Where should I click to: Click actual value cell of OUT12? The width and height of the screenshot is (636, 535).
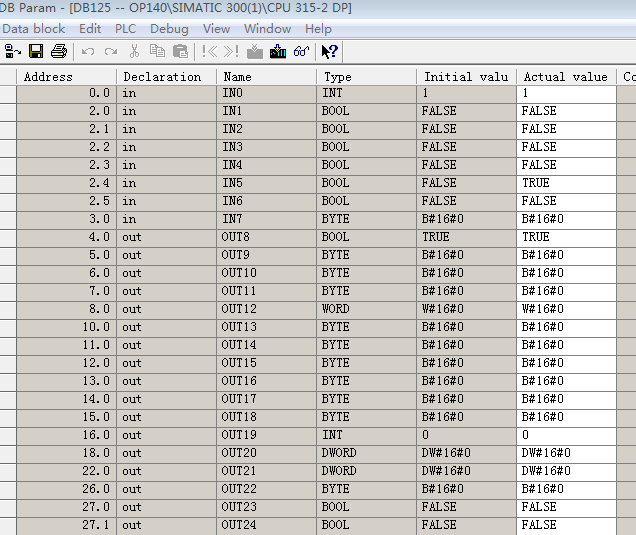(x=567, y=309)
